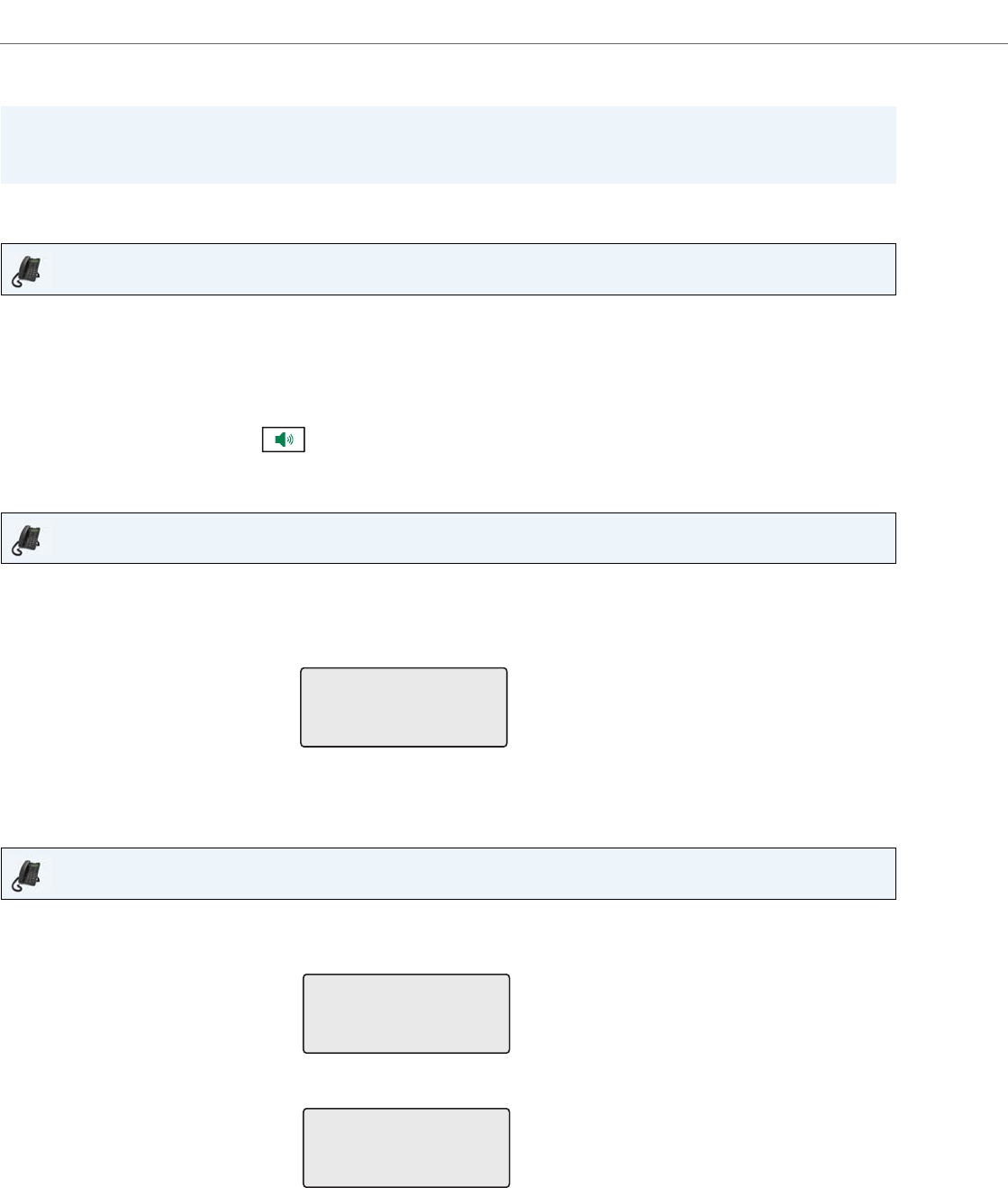Click the topmost desk phone icon
This screenshot has width=1008, height=1188.
click(27, 269)
